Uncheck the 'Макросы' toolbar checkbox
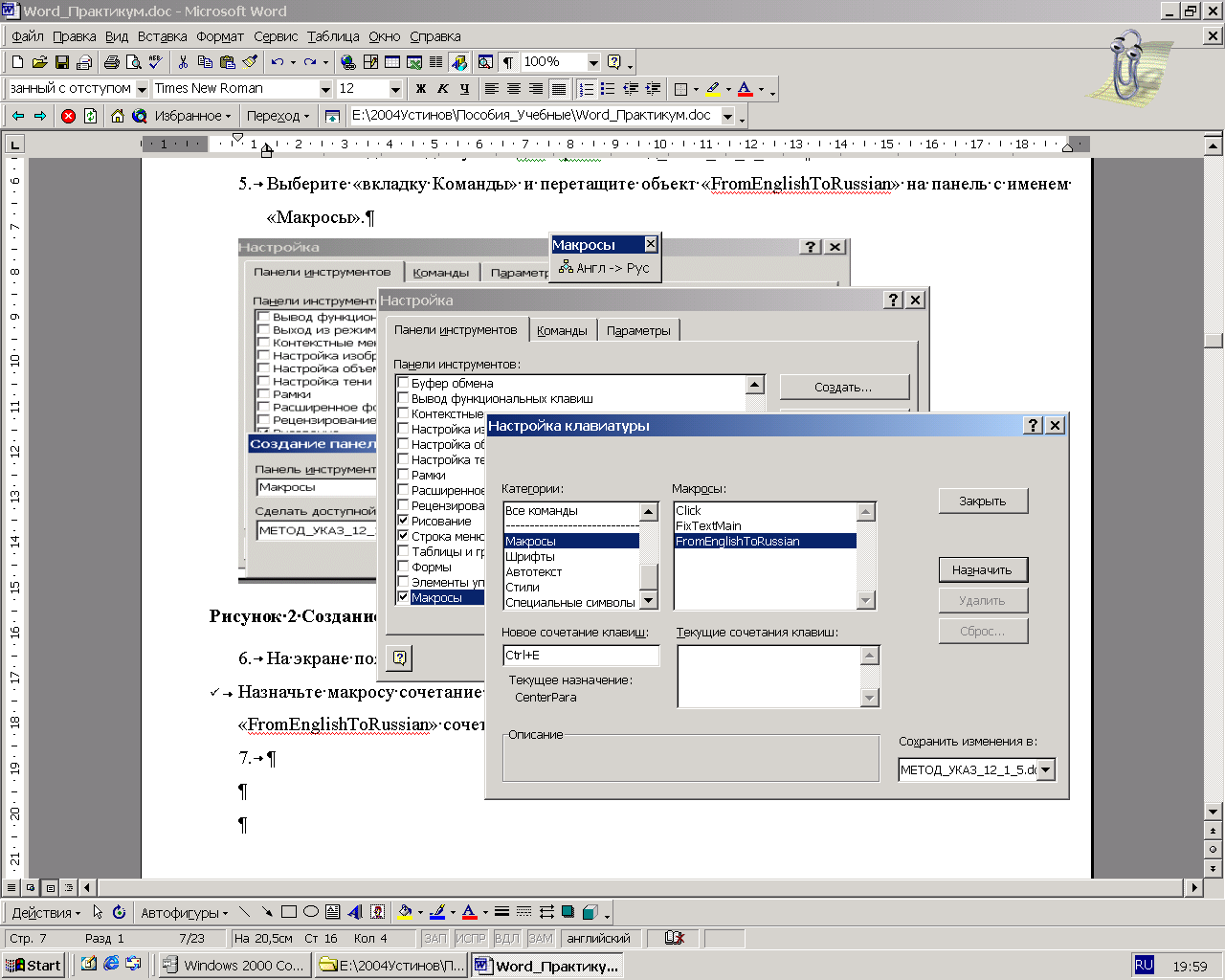Screen dimensions: 1225x980 [x=403, y=597]
